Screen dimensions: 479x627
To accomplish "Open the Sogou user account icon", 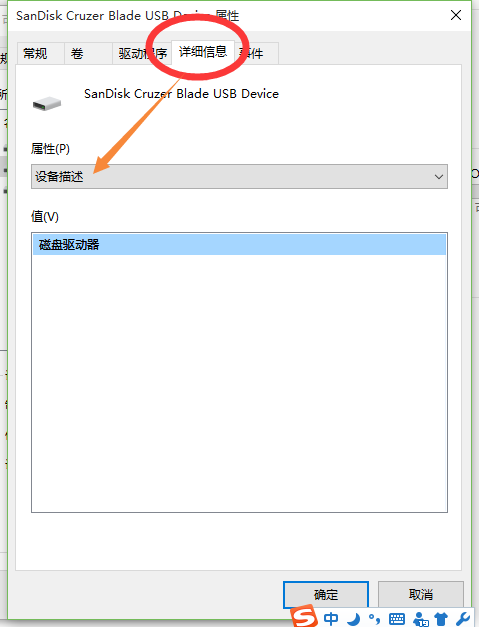I will (x=421, y=619).
